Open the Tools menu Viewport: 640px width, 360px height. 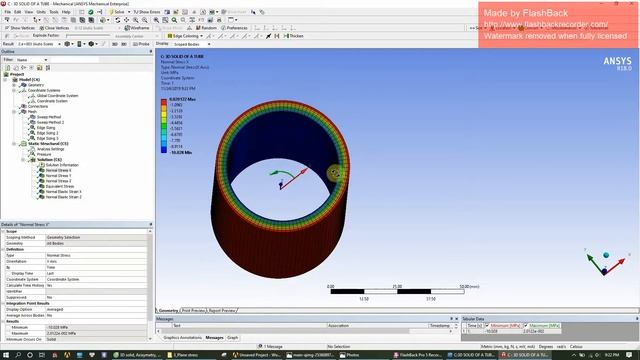(54, 12)
